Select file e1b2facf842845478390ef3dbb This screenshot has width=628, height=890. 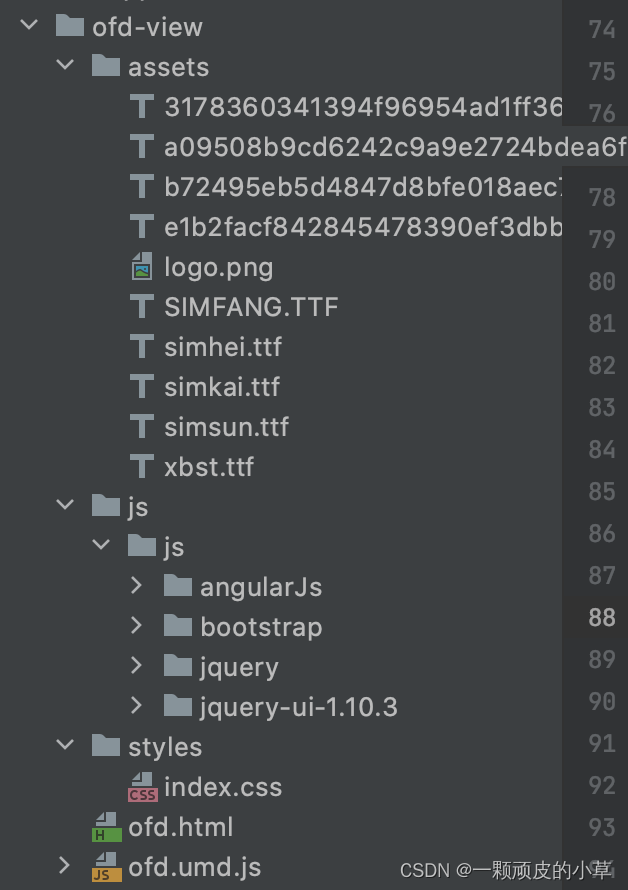363,227
